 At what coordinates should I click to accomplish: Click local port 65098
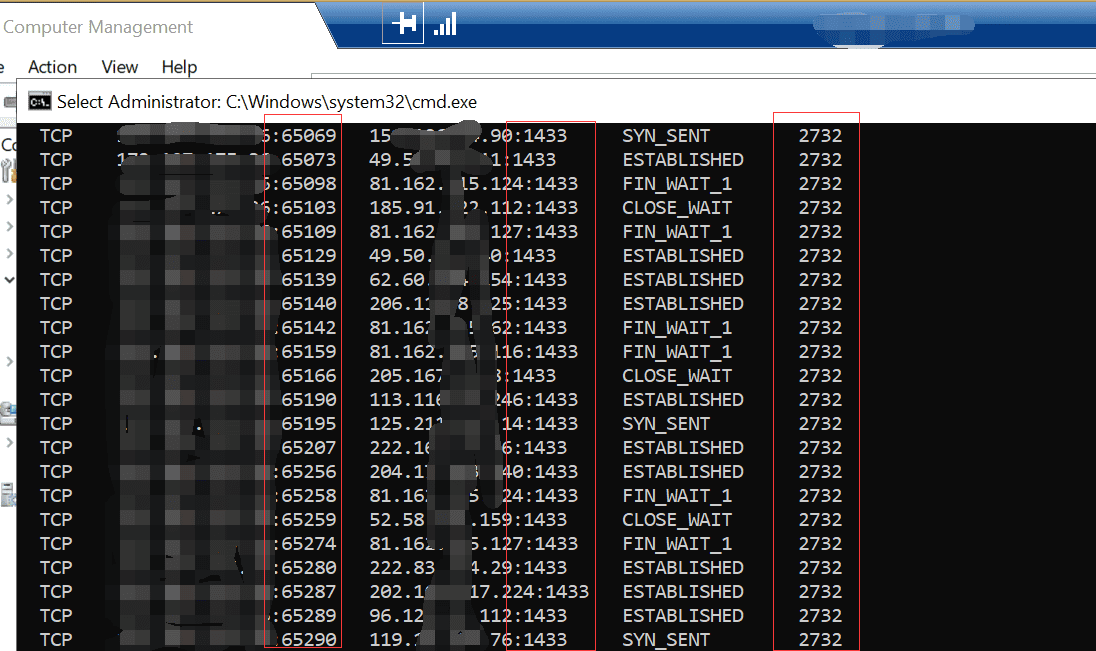tap(308, 184)
